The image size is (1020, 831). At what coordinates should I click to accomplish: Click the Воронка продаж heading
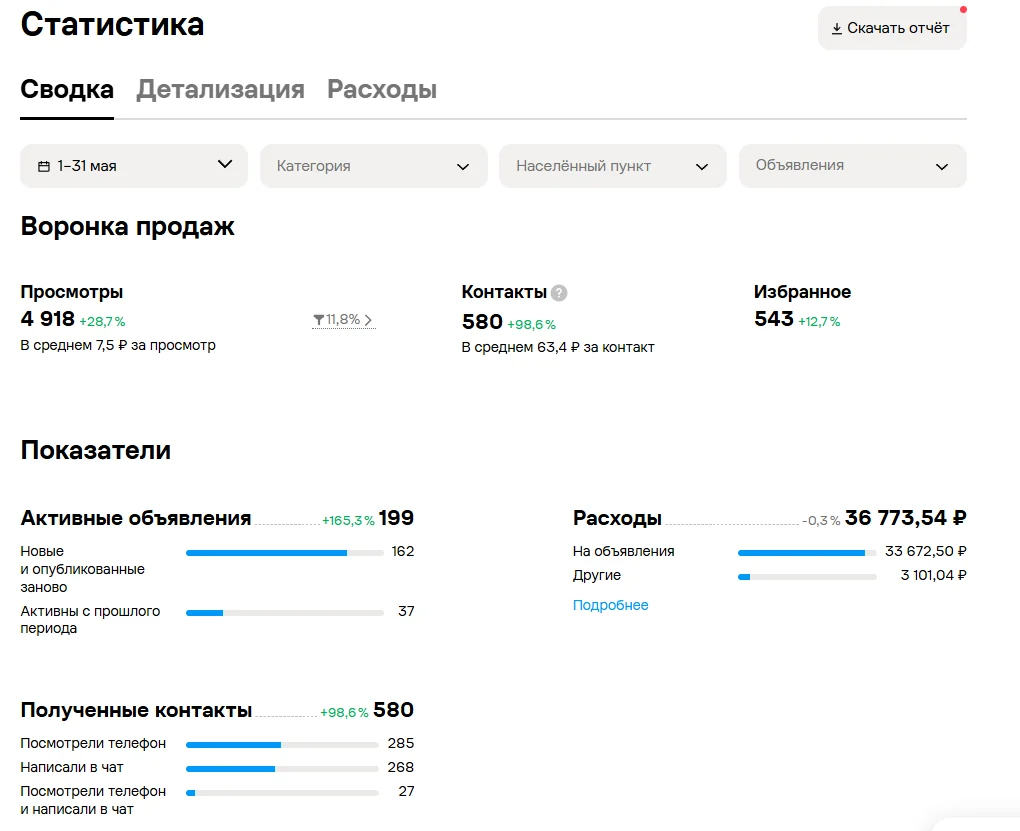pyautogui.click(x=128, y=227)
